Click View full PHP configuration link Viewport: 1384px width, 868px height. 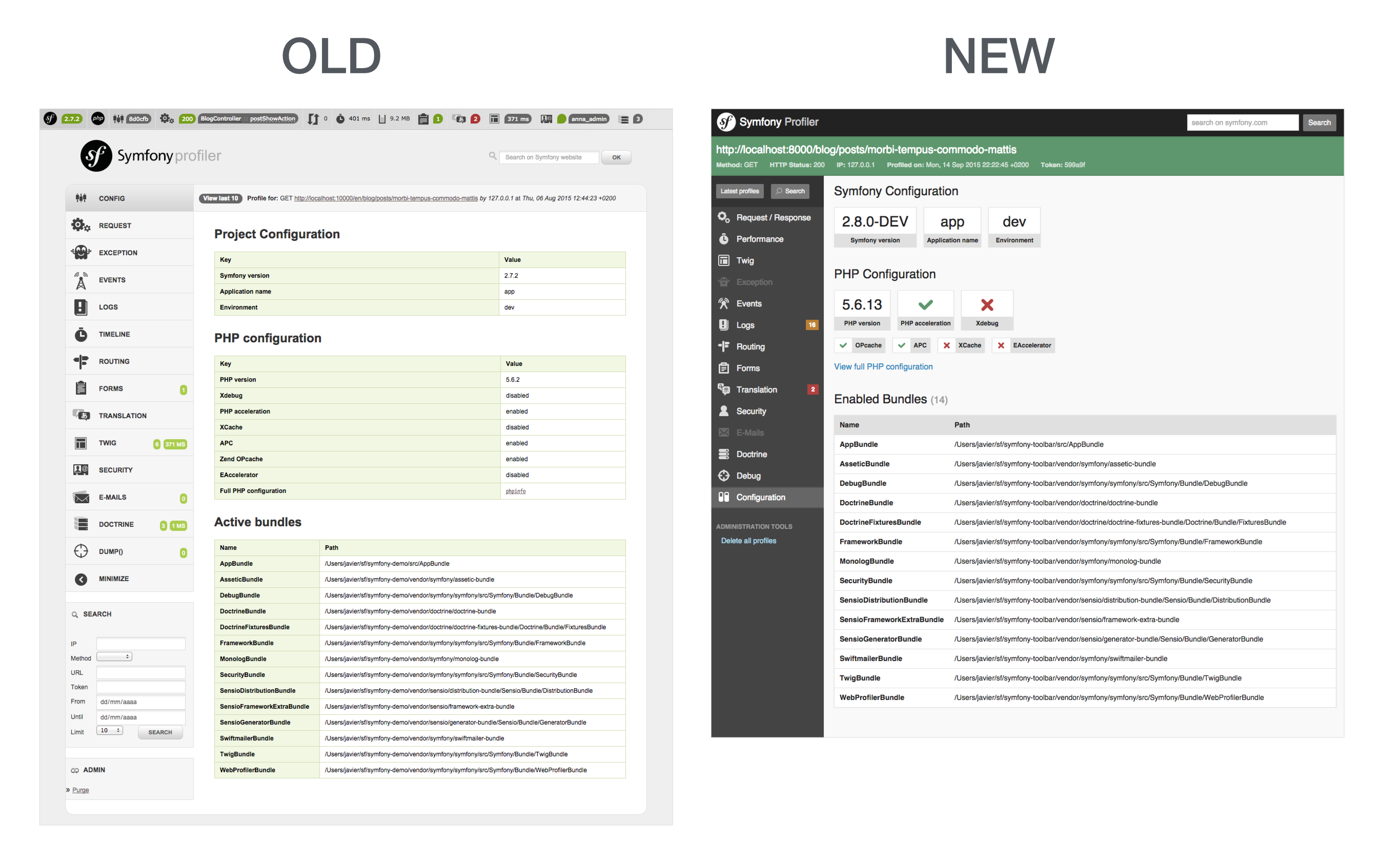point(883,366)
